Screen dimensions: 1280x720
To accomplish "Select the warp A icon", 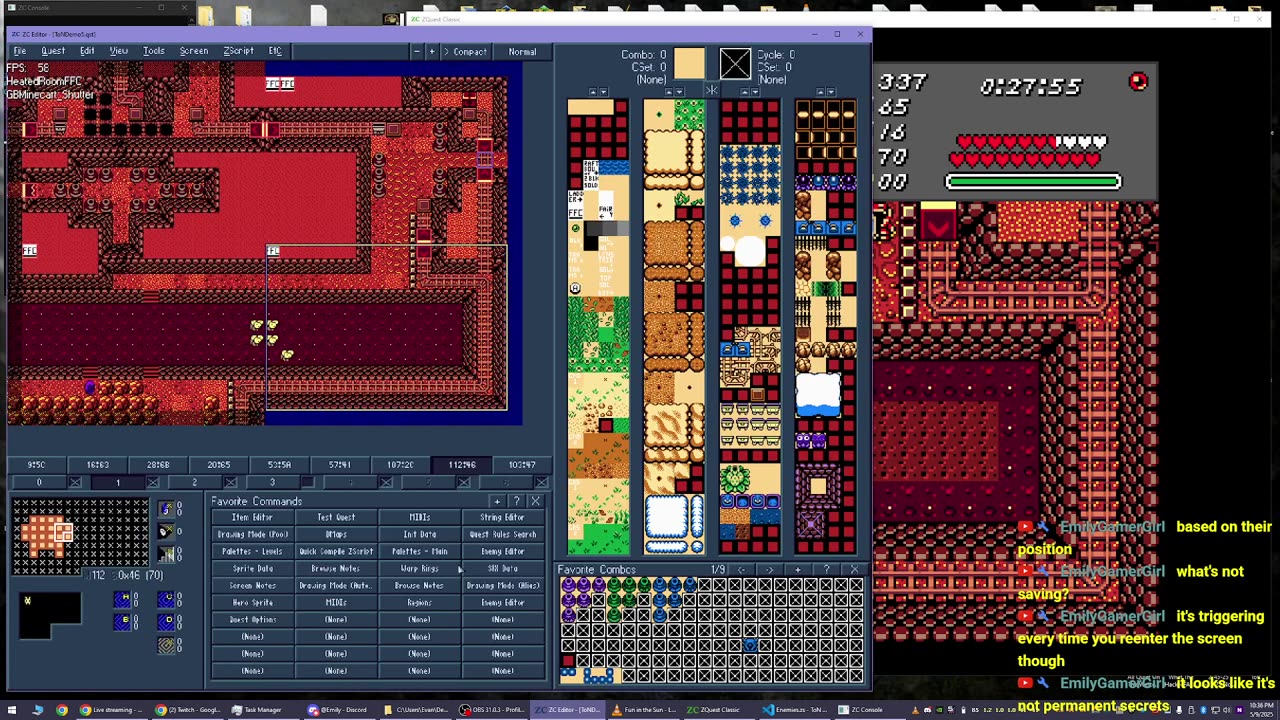I will [x=122, y=599].
